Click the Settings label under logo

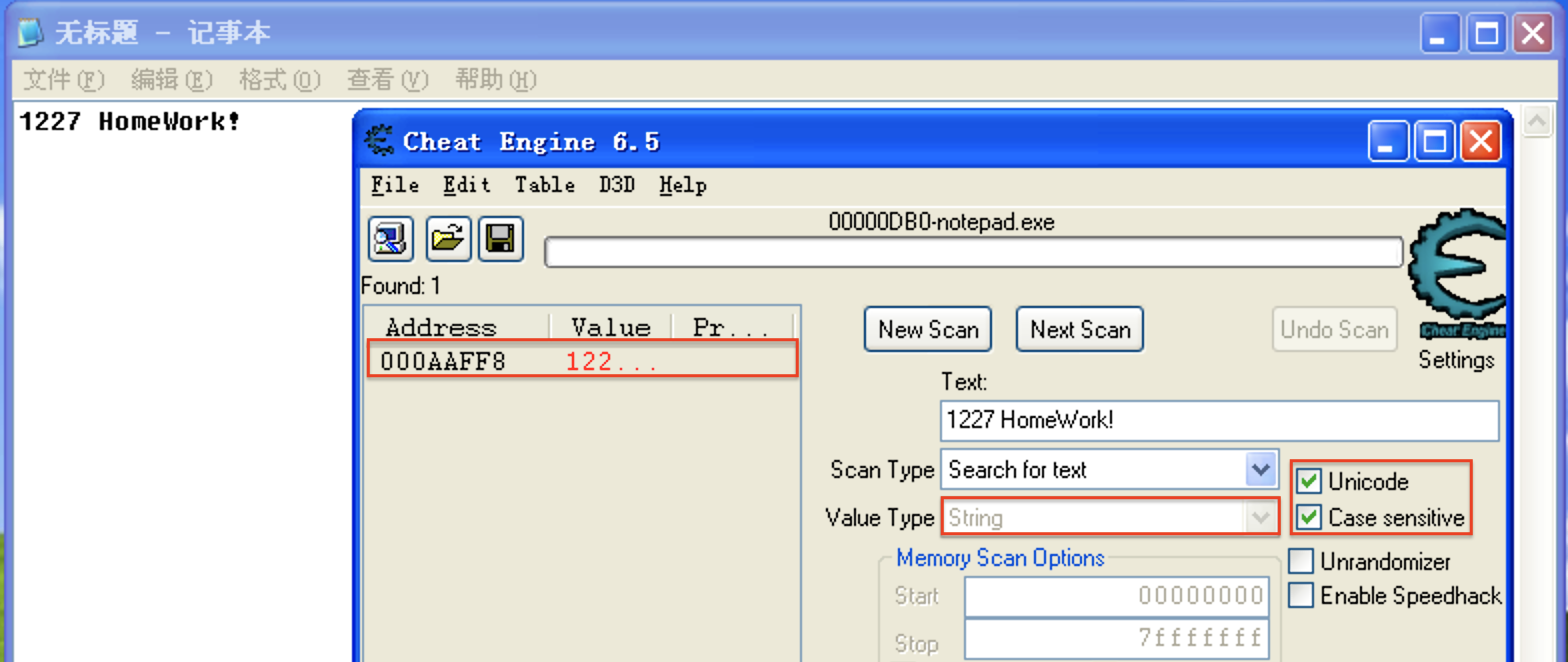1456,360
